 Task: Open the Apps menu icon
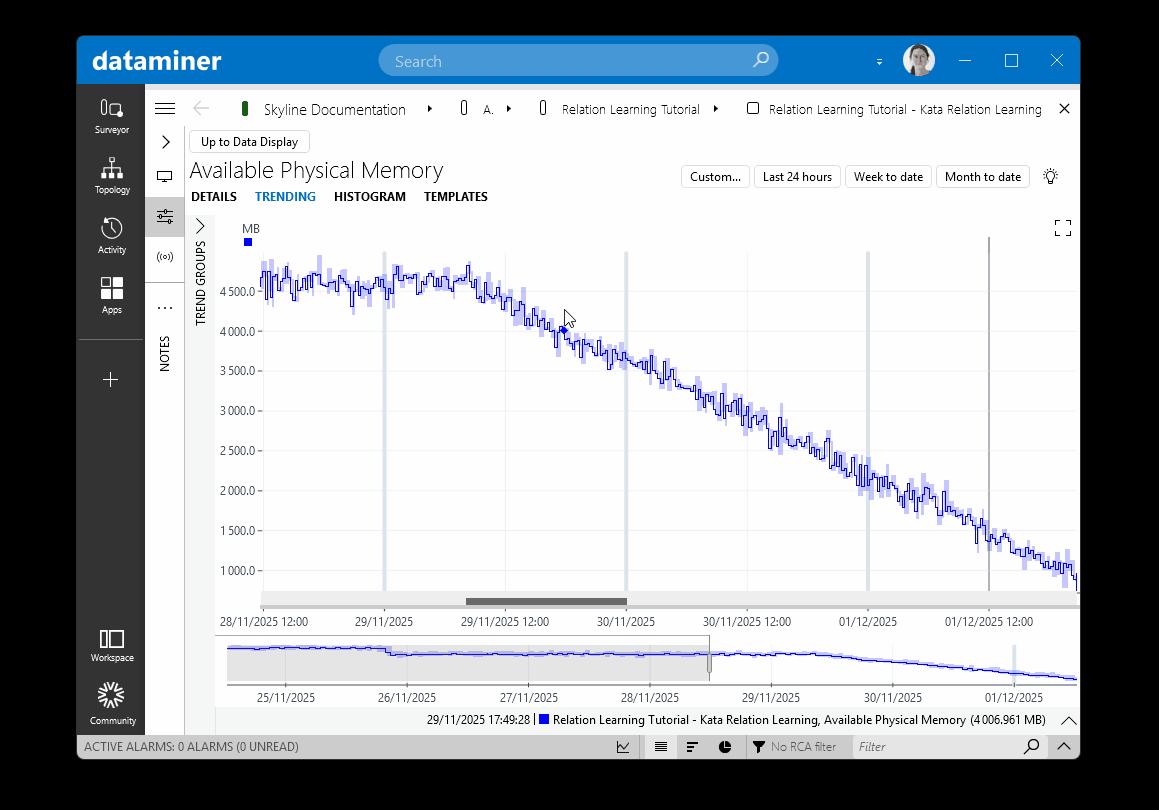(112, 295)
